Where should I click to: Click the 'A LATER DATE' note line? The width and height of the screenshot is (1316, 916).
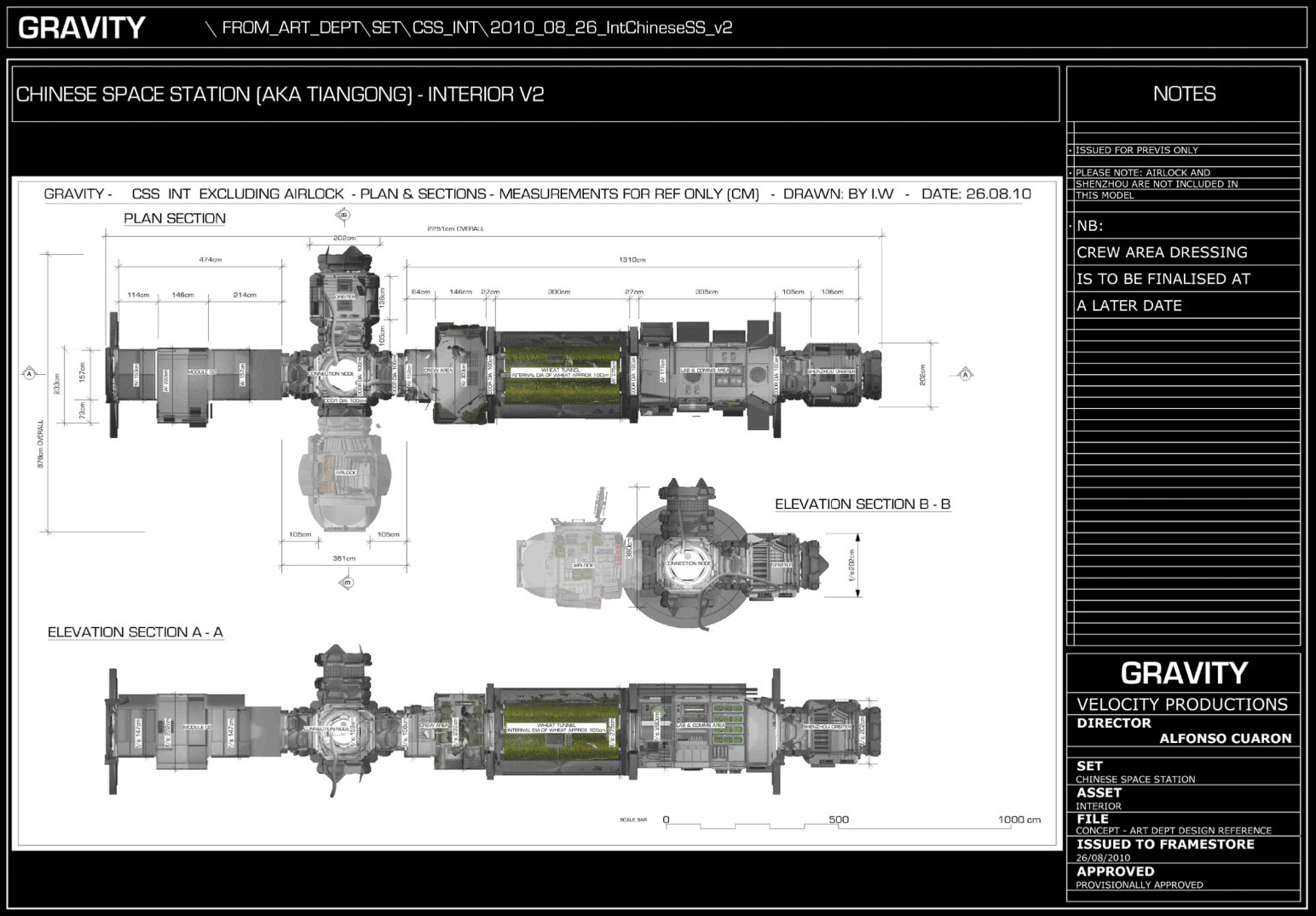pyautogui.click(x=1129, y=305)
